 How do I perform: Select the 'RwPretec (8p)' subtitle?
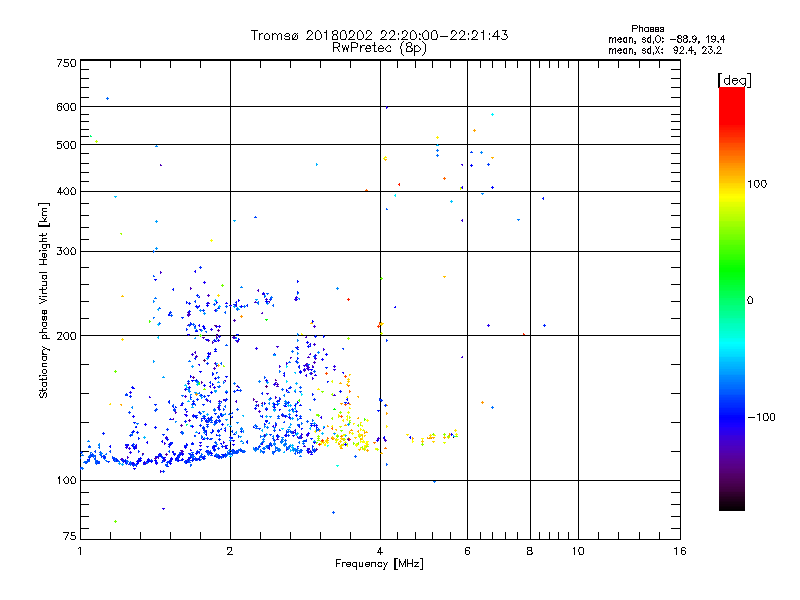379,48
